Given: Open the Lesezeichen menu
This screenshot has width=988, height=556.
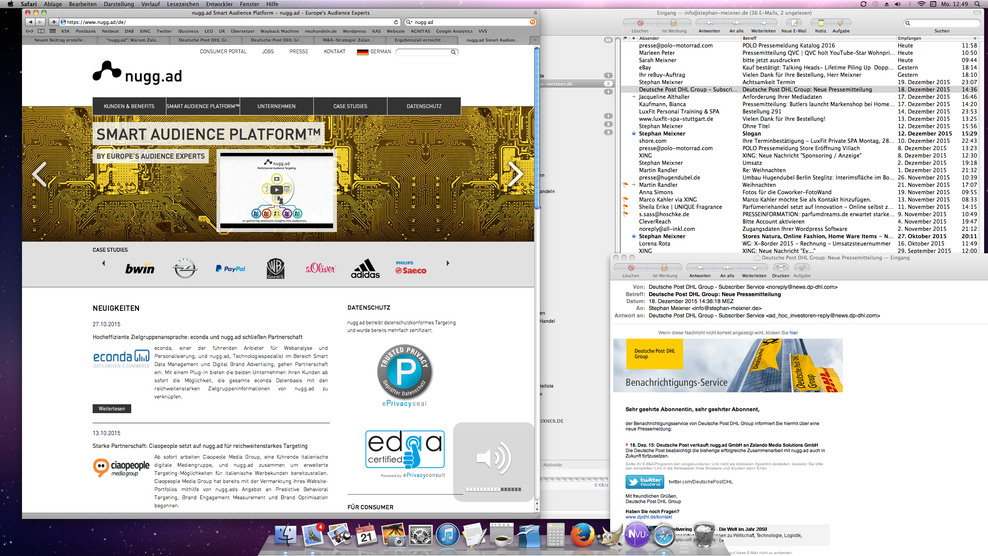Looking at the screenshot, I should [x=183, y=4].
